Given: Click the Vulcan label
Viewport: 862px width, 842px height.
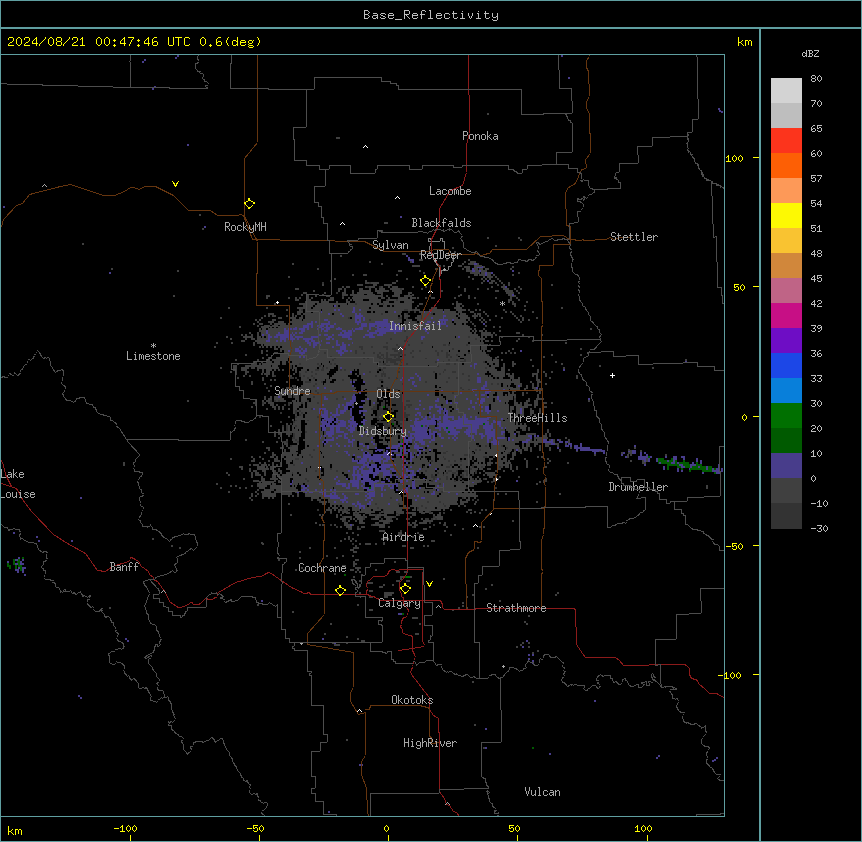Looking at the screenshot, I should tap(542, 792).
